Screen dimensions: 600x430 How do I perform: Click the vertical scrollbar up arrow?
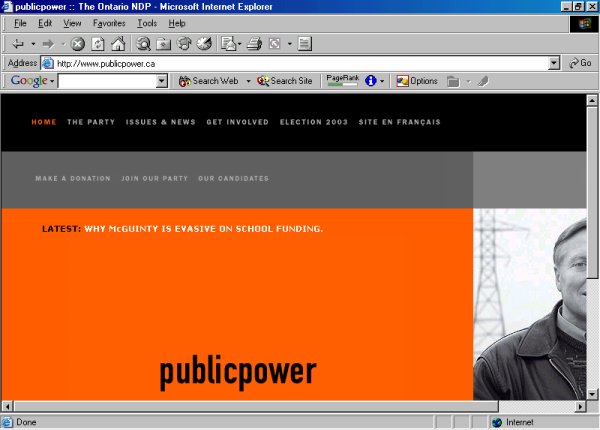(592, 101)
